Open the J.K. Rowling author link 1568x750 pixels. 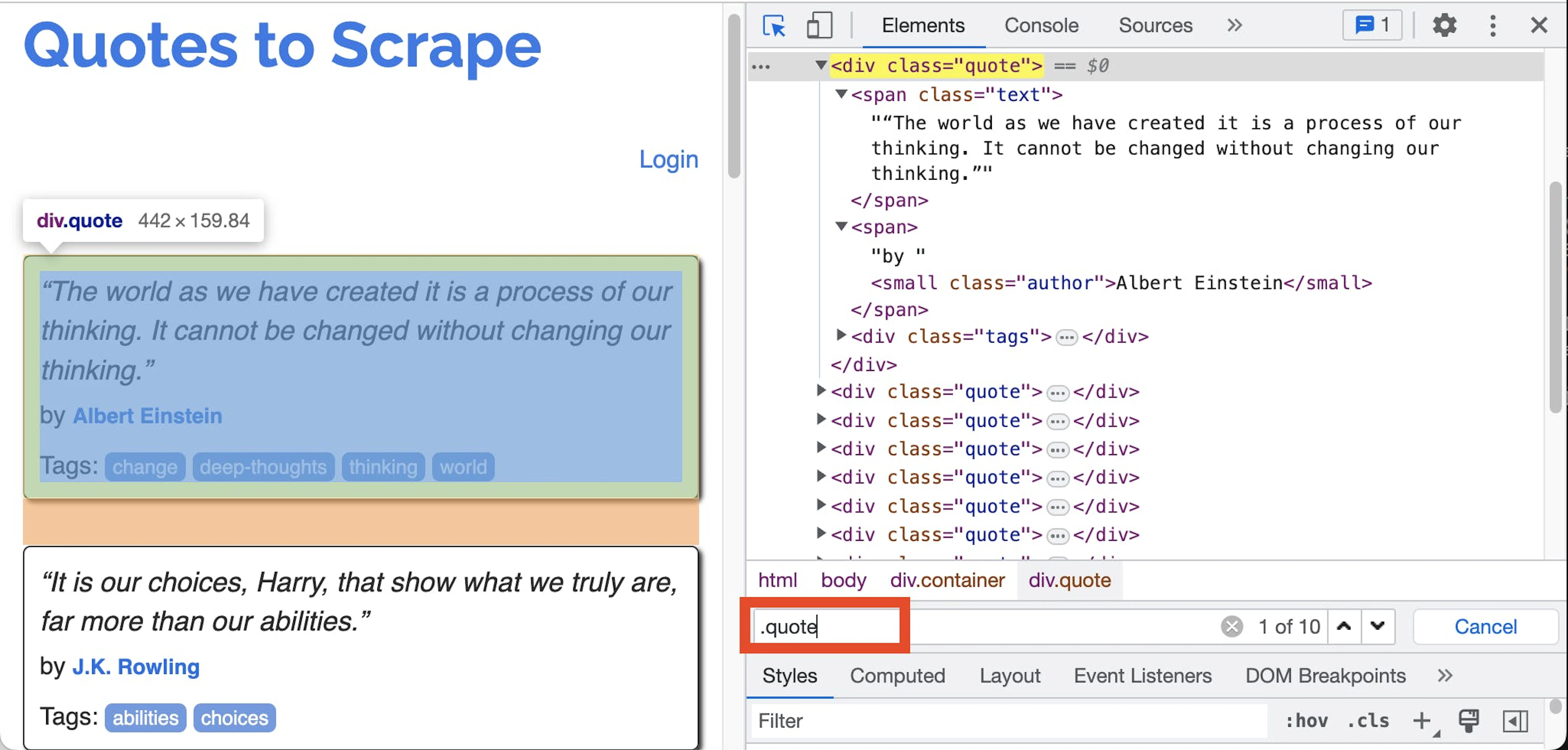(x=136, y=667)
